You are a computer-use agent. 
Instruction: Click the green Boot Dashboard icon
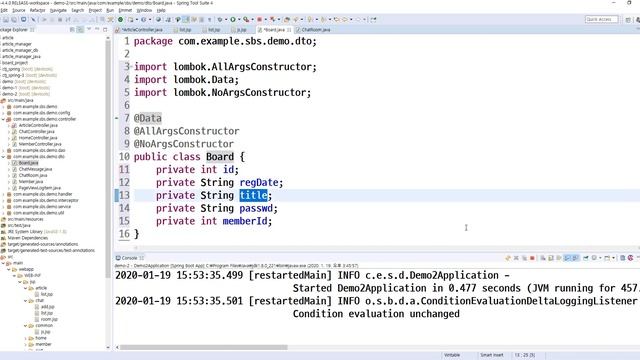120,20
